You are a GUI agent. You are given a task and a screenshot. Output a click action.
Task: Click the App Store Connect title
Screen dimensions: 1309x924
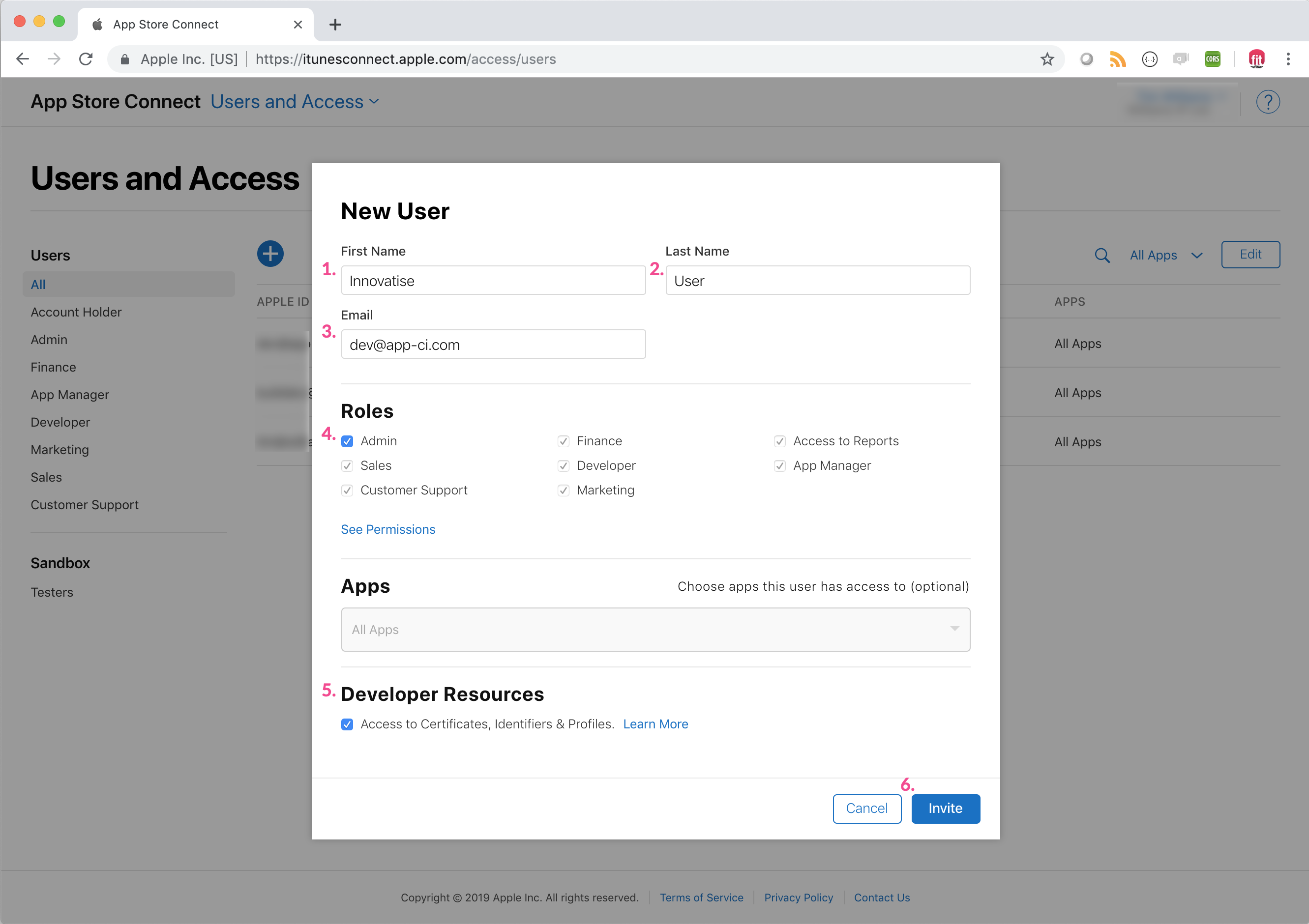click(116, 102)
